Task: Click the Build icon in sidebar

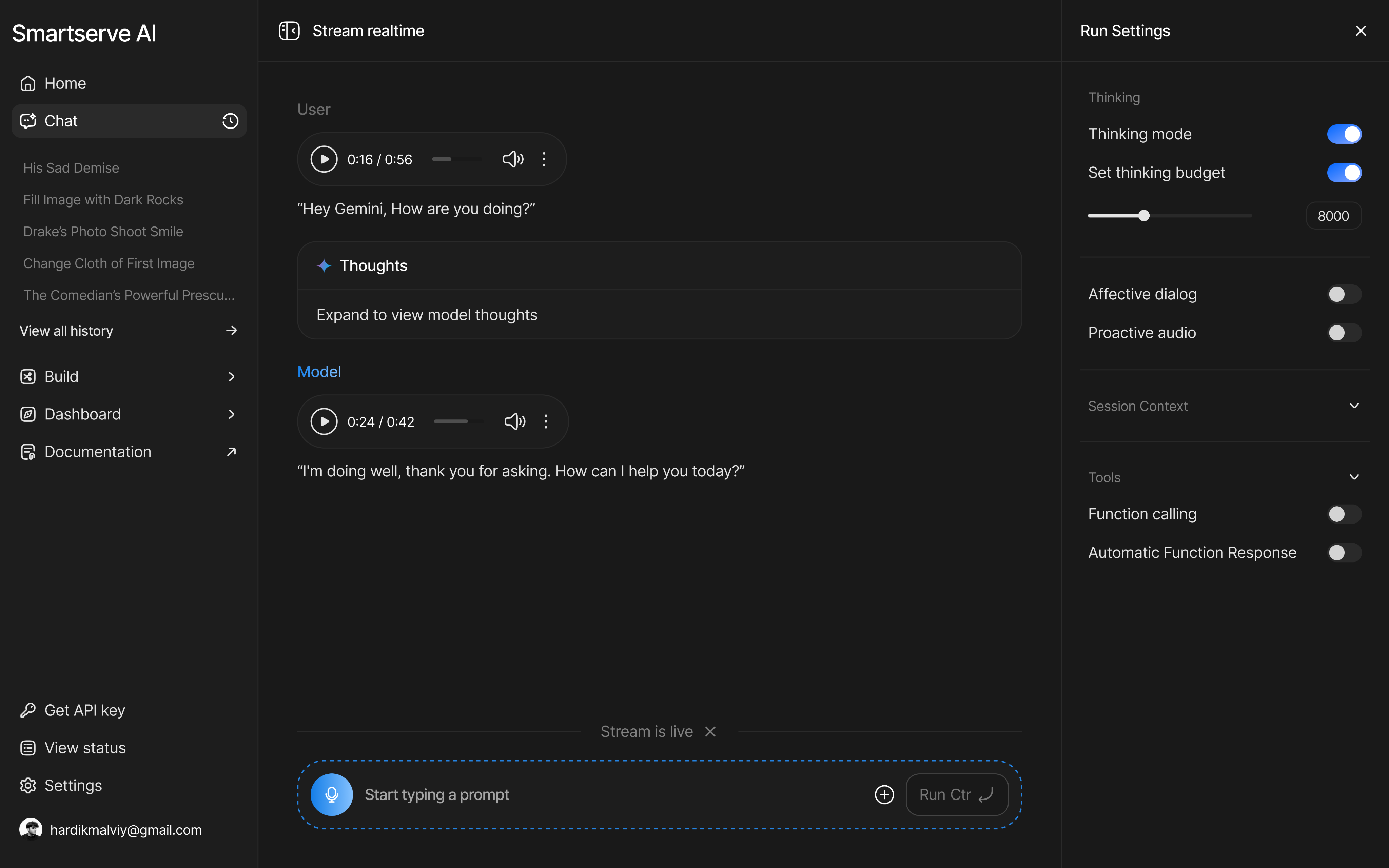Action: (x=28, y=377)
